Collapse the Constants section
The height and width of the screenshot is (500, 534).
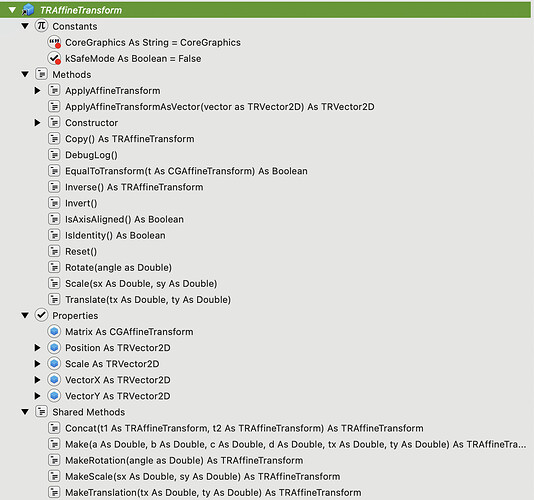click(25, 26)
